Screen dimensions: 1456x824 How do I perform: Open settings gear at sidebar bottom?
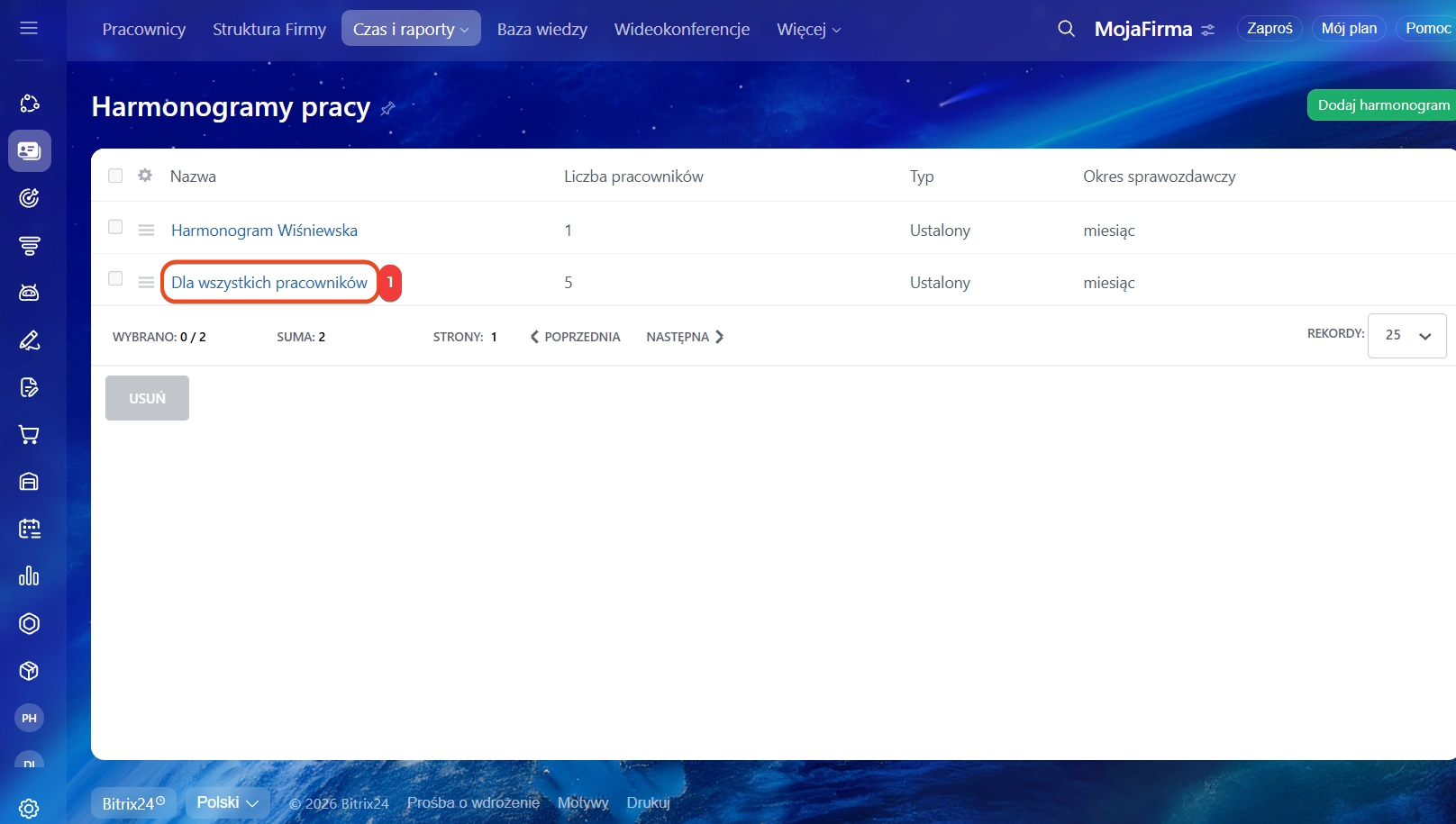click(x=29, y=808)
